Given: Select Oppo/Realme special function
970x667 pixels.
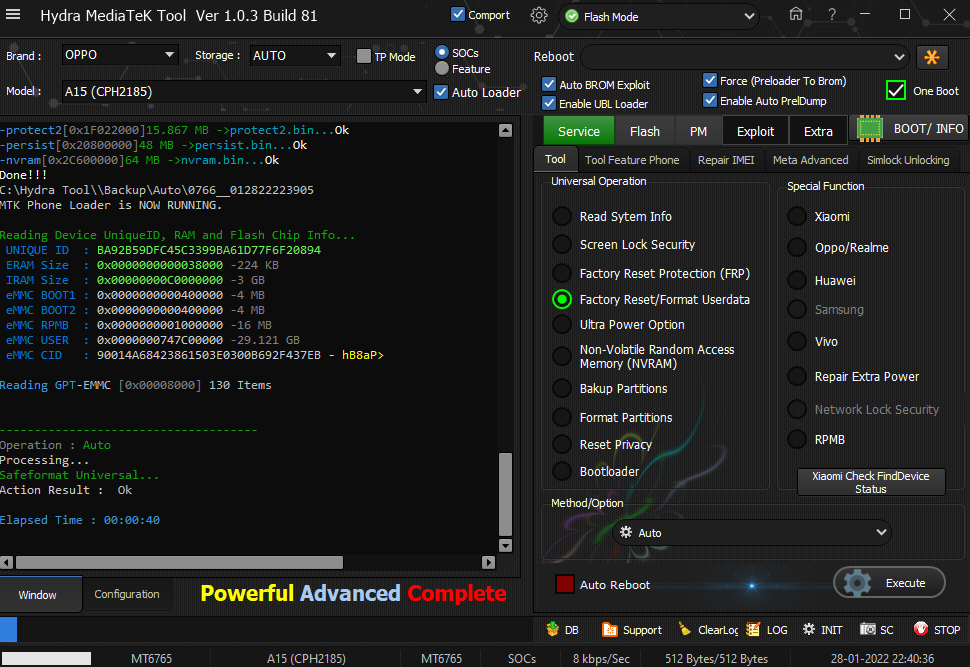Looking at the screenshot, I should coord(797,247).
